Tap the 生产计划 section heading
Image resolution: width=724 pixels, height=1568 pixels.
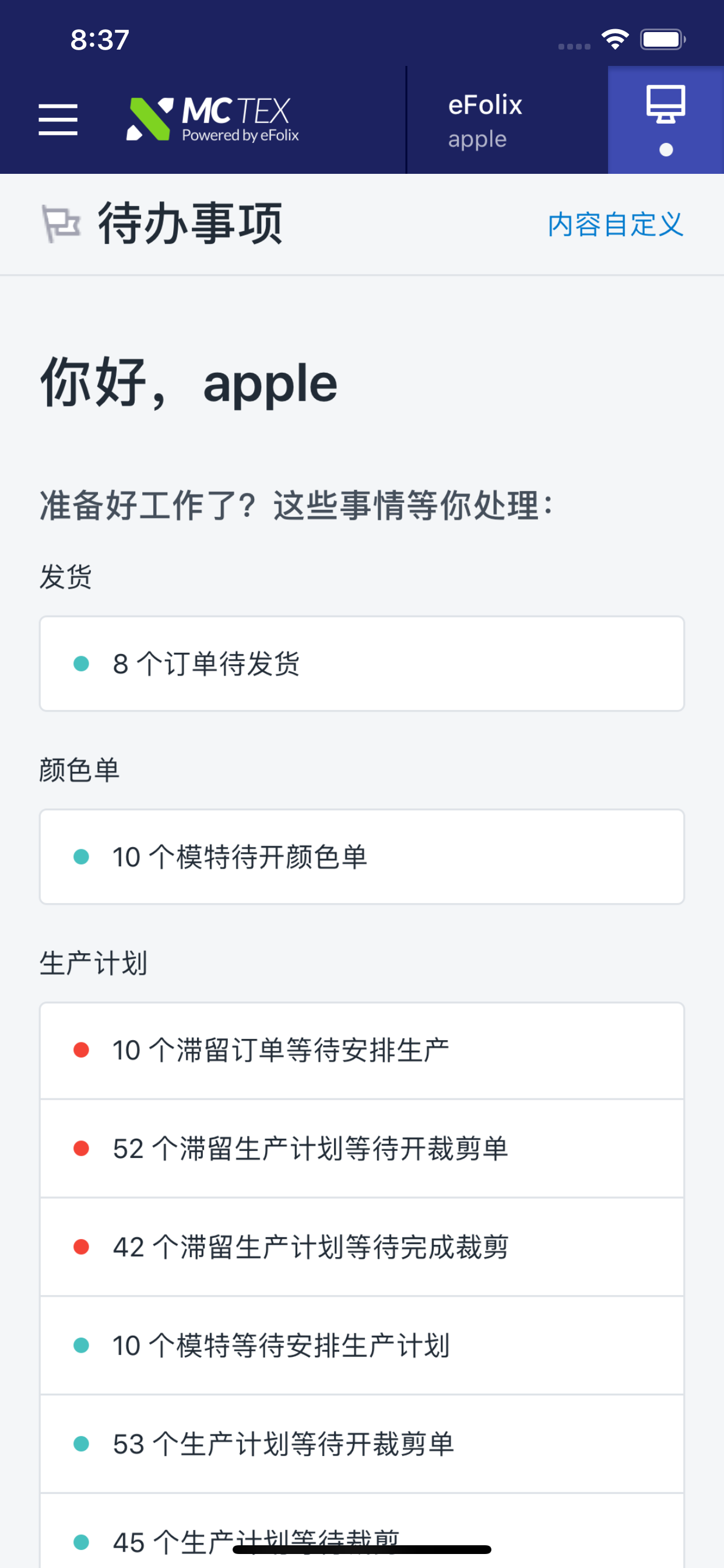pos(93,964)
